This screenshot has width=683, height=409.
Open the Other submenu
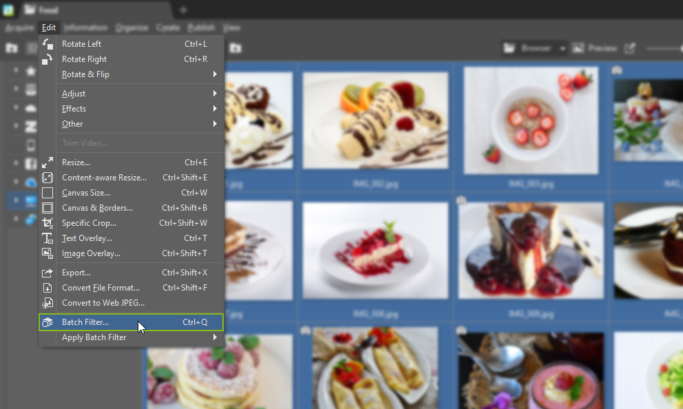click(131, 124)
